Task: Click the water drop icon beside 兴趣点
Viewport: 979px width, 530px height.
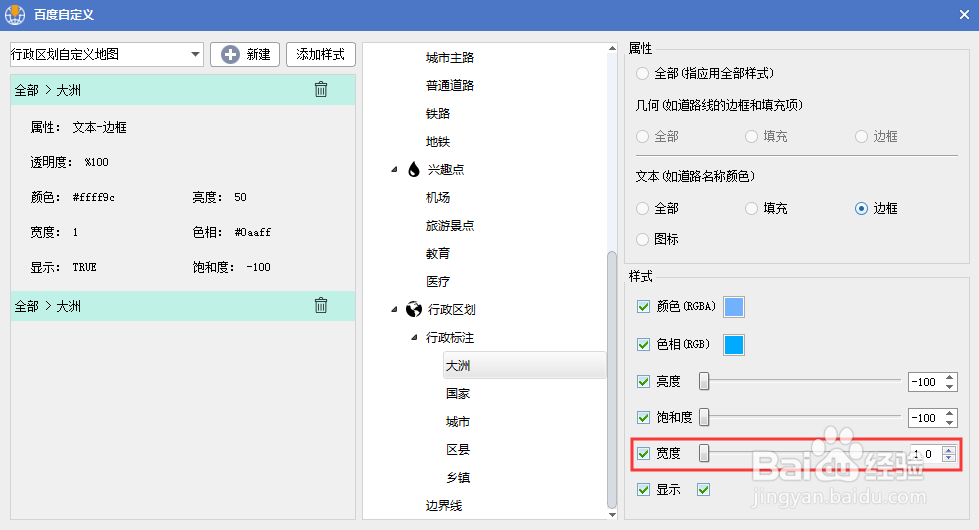Action: coord(413,169)
